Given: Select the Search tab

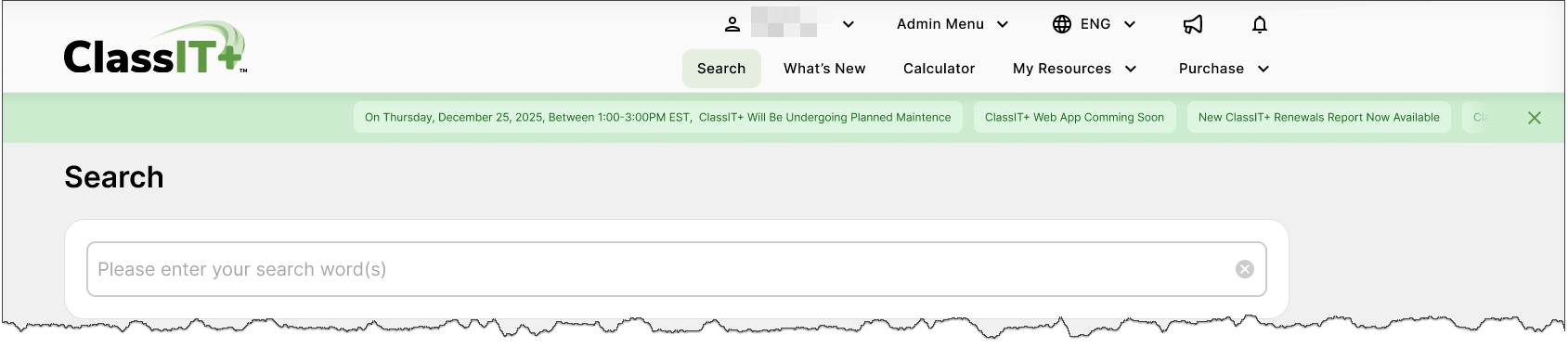Looking at the screenshot, I should [x=721, y=69].
